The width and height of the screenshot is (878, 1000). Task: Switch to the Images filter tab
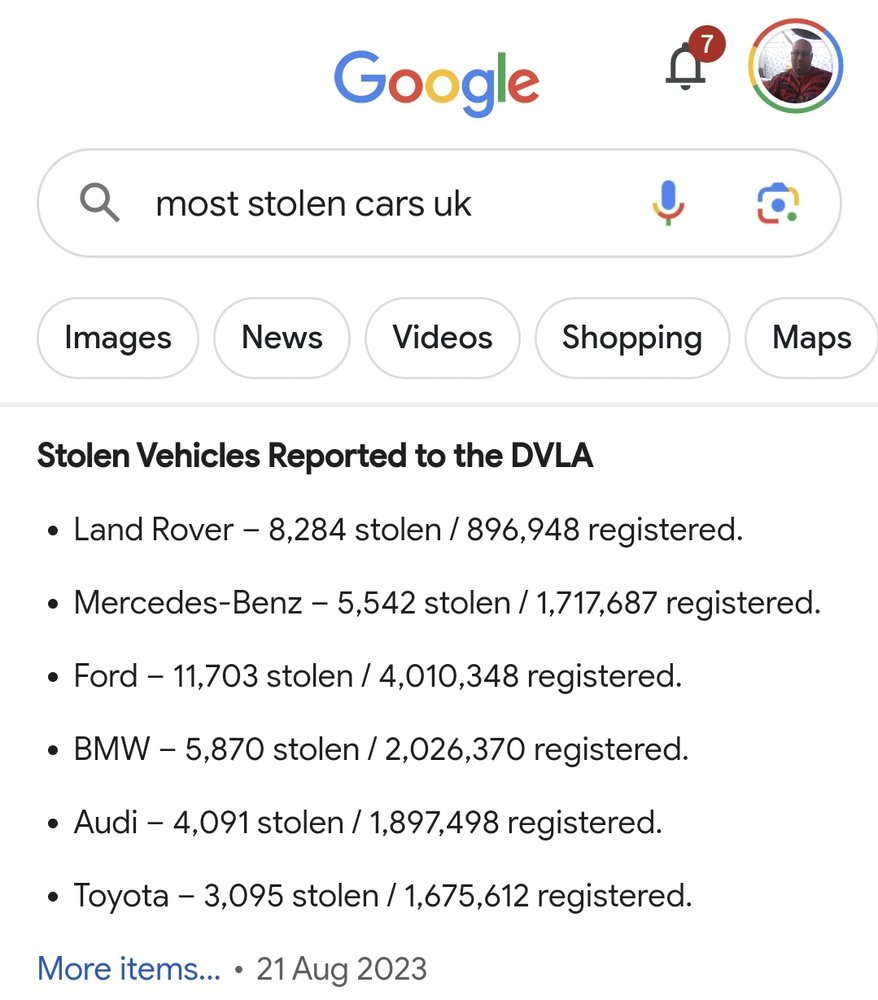(x=118, y=338)
